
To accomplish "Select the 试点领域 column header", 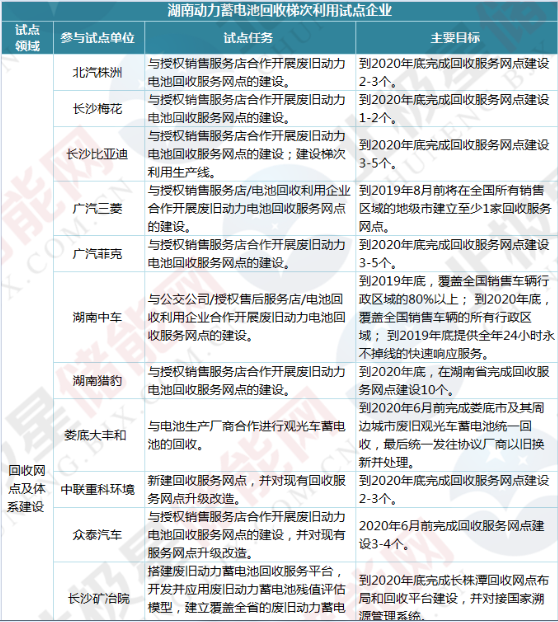I will click(x=27, y=38).
